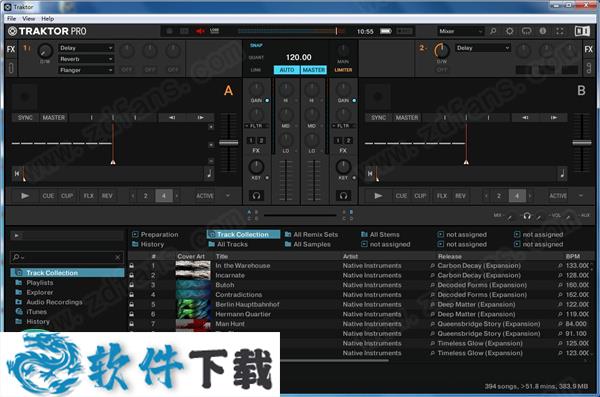Image resolution: width=600 pixels, height=397 pixels.
Task: Click the CUE button on deck A
Action: tap(48, 196)
